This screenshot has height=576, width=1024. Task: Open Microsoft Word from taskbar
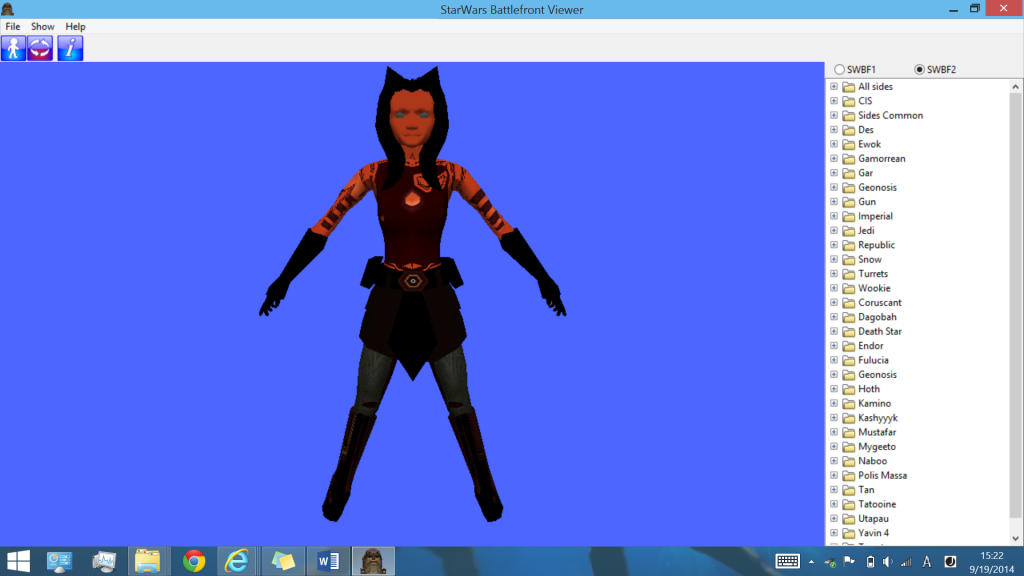pos(328,561)
